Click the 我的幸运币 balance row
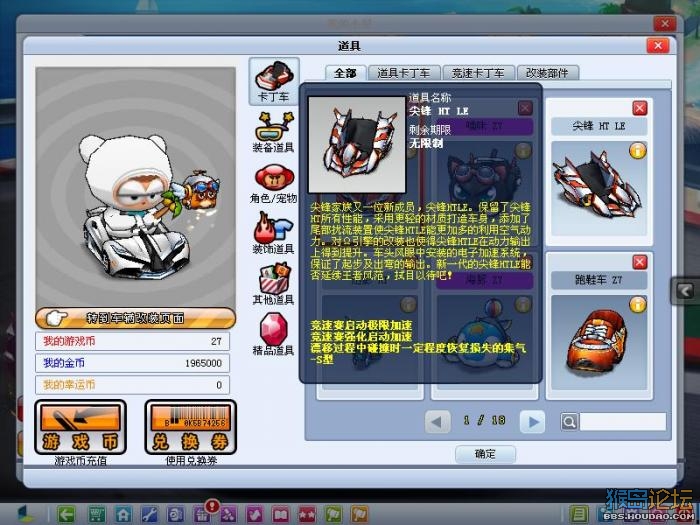 pos(133,384)
